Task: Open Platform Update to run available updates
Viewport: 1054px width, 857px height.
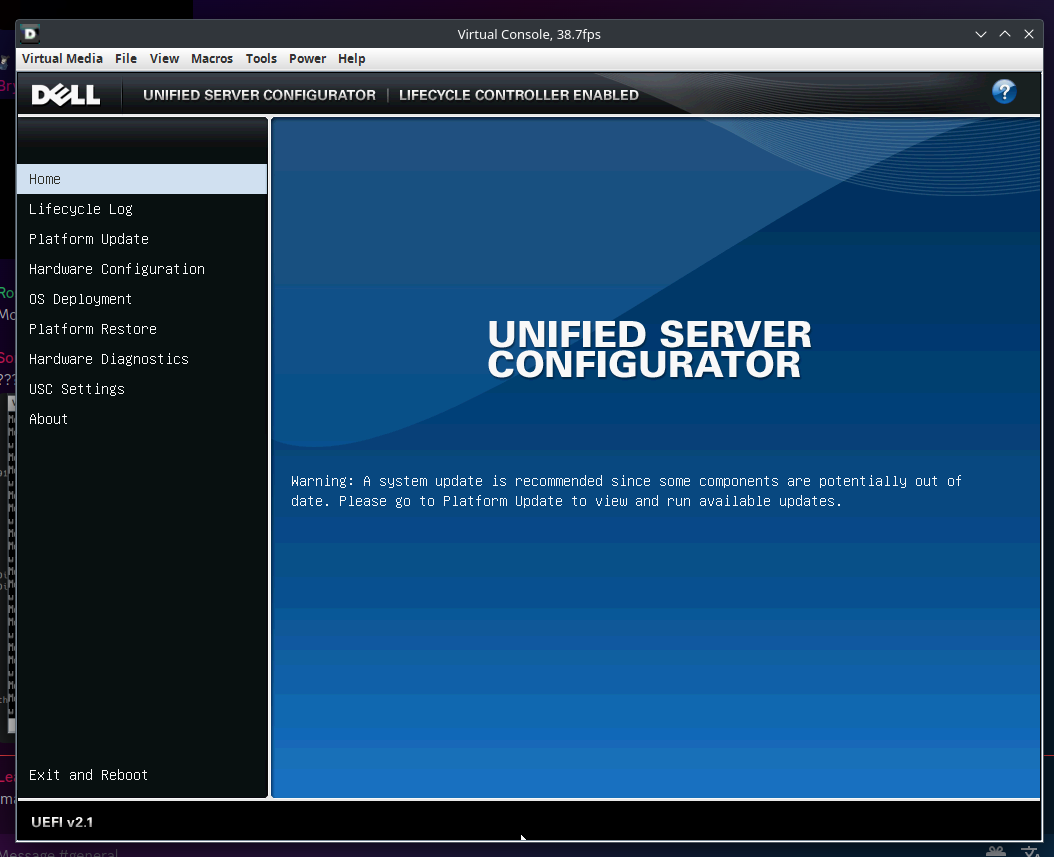Action: [x=88, y=239]
